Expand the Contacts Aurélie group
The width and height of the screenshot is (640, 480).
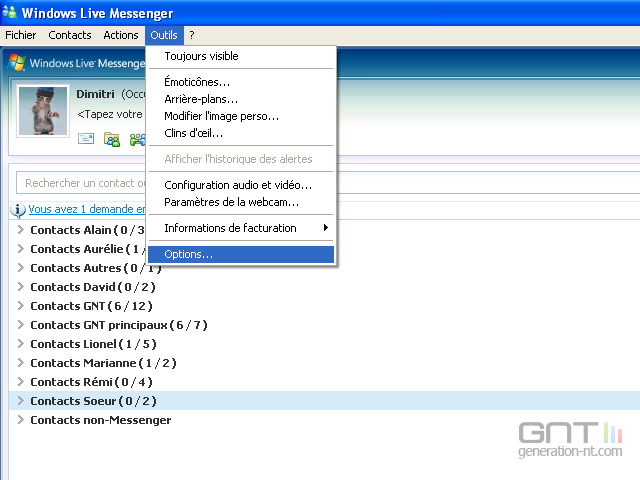(x=20, y=248)
